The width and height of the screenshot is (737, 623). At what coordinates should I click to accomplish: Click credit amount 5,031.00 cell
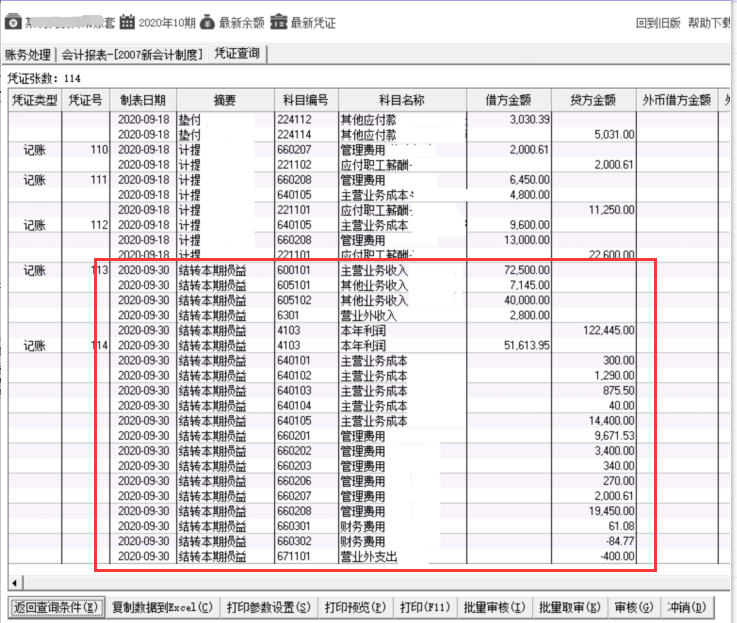593,134
